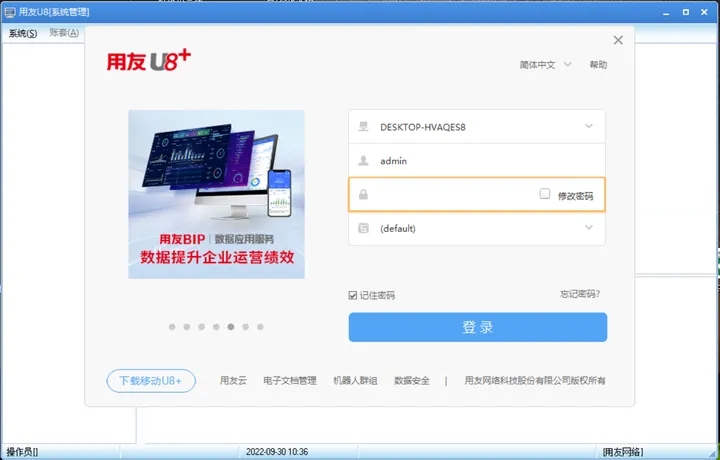720x460 pixels.
Task: Open the 系统(S) menu
Action: pyautogui.click(x=23, y=33)
